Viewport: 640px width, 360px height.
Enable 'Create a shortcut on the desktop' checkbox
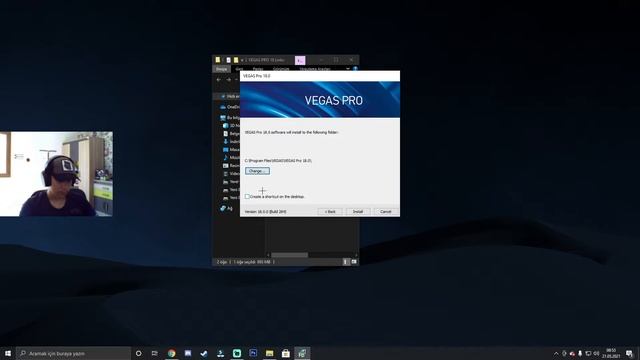tap(247, 196)
